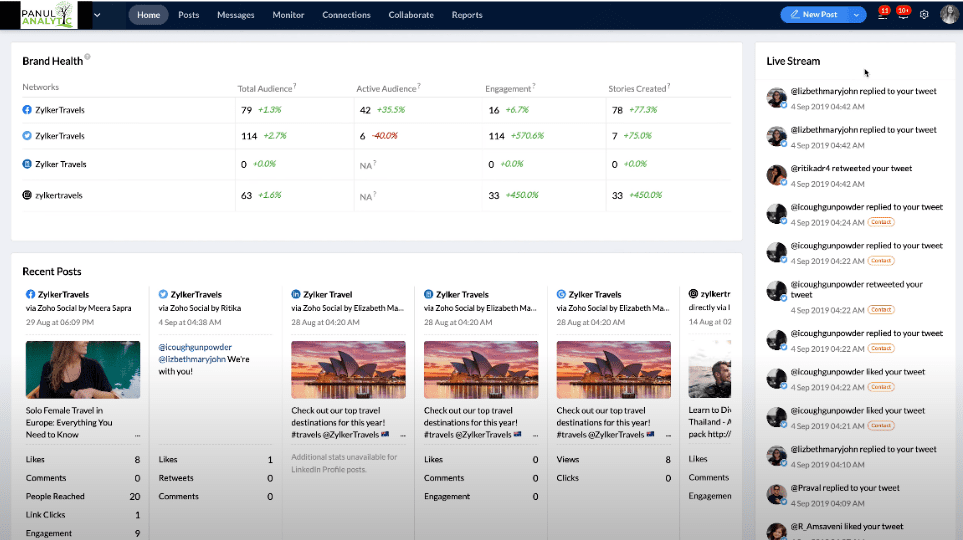Open Facebook post more options ellipsis
Image resolution: width=963 pixels, height=540 pixels.
pyautogui.click(x=138, y=436)
